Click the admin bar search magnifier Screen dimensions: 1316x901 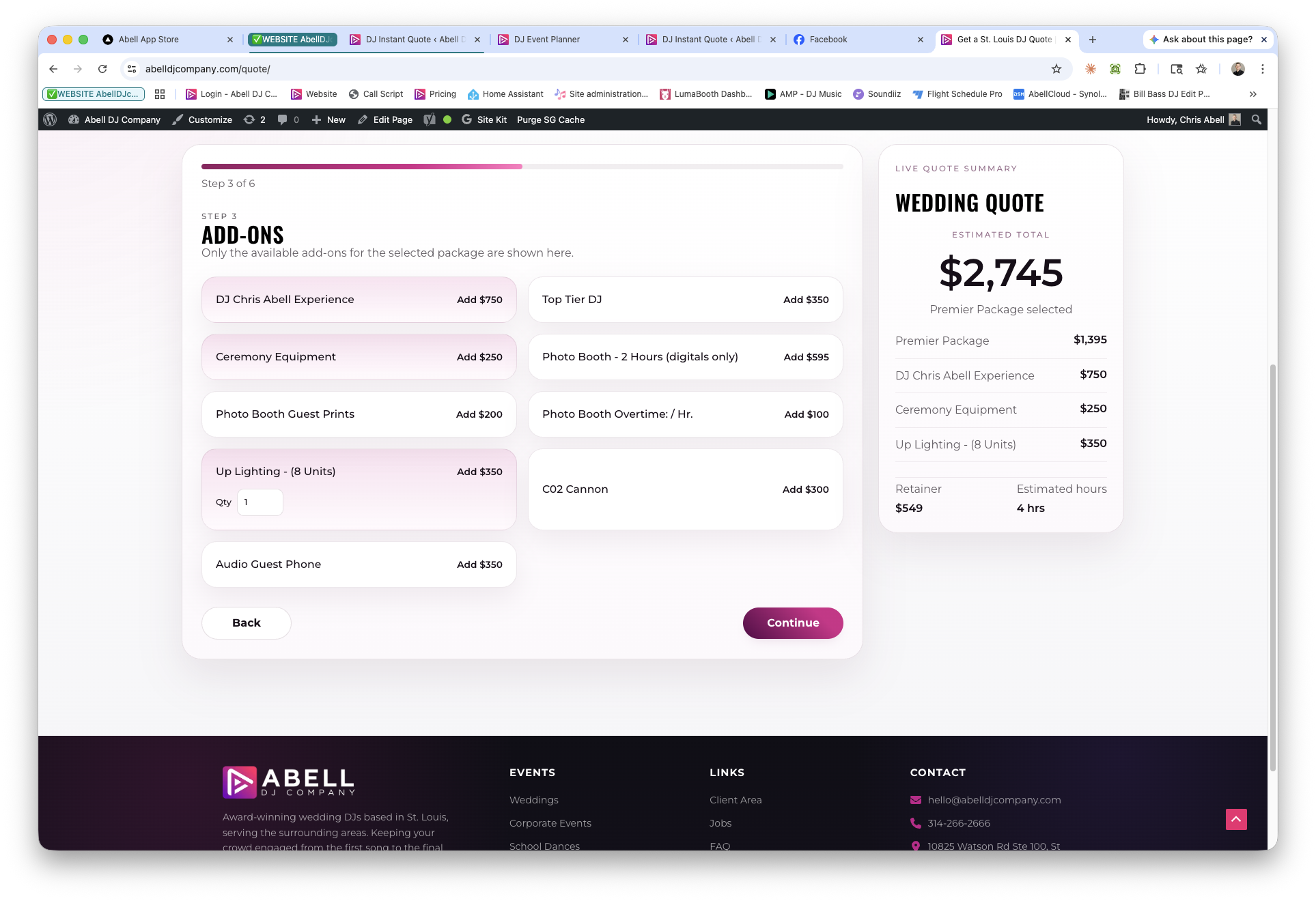(x=1256, y=119)
